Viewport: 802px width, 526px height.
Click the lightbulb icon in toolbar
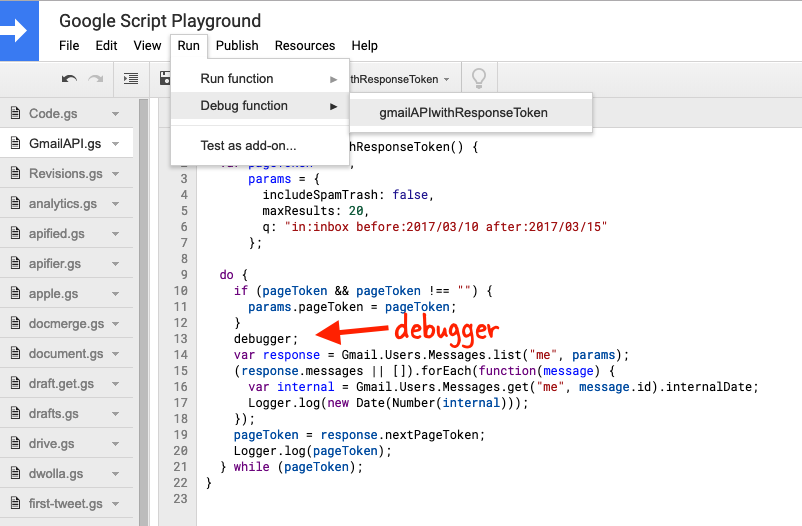pyautogui.click(x=479, y=79)
